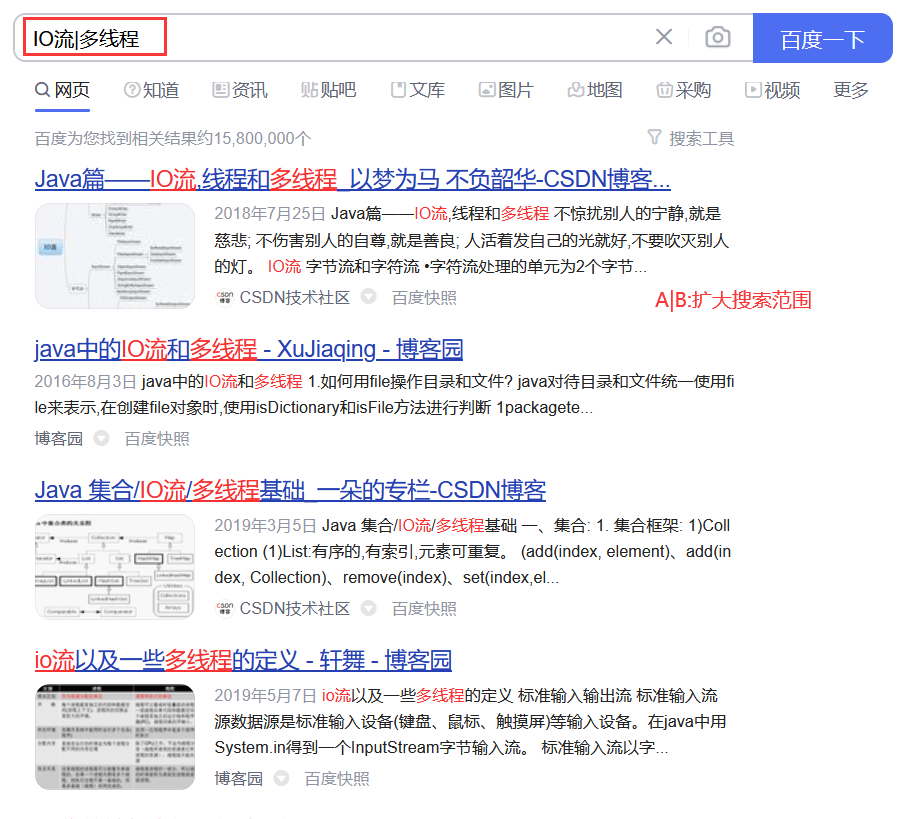
Task: Select the 网页 tab
Action: [x=62, y=90]
